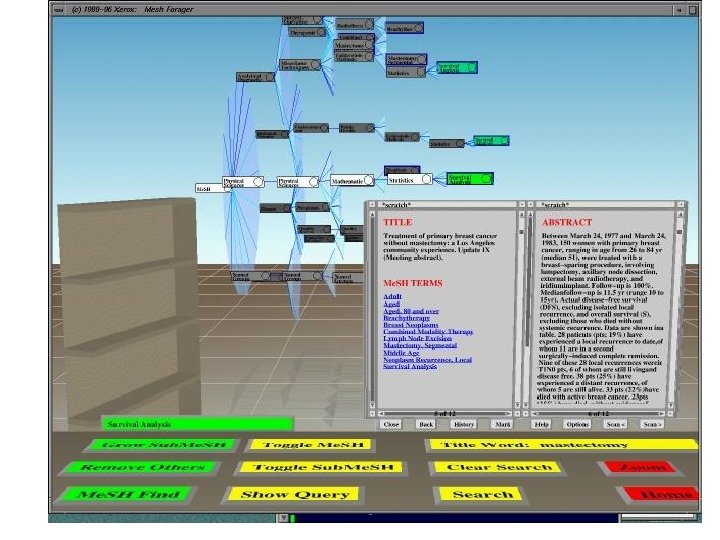This screenshot has width=720, height=540.
Task: Follow the Neoplasm Recurrence, Local link
Action: click(428, 360)
